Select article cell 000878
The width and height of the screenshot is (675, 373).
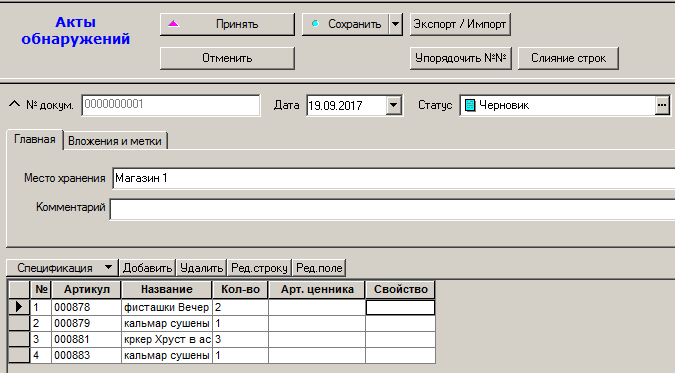(87, 307)
